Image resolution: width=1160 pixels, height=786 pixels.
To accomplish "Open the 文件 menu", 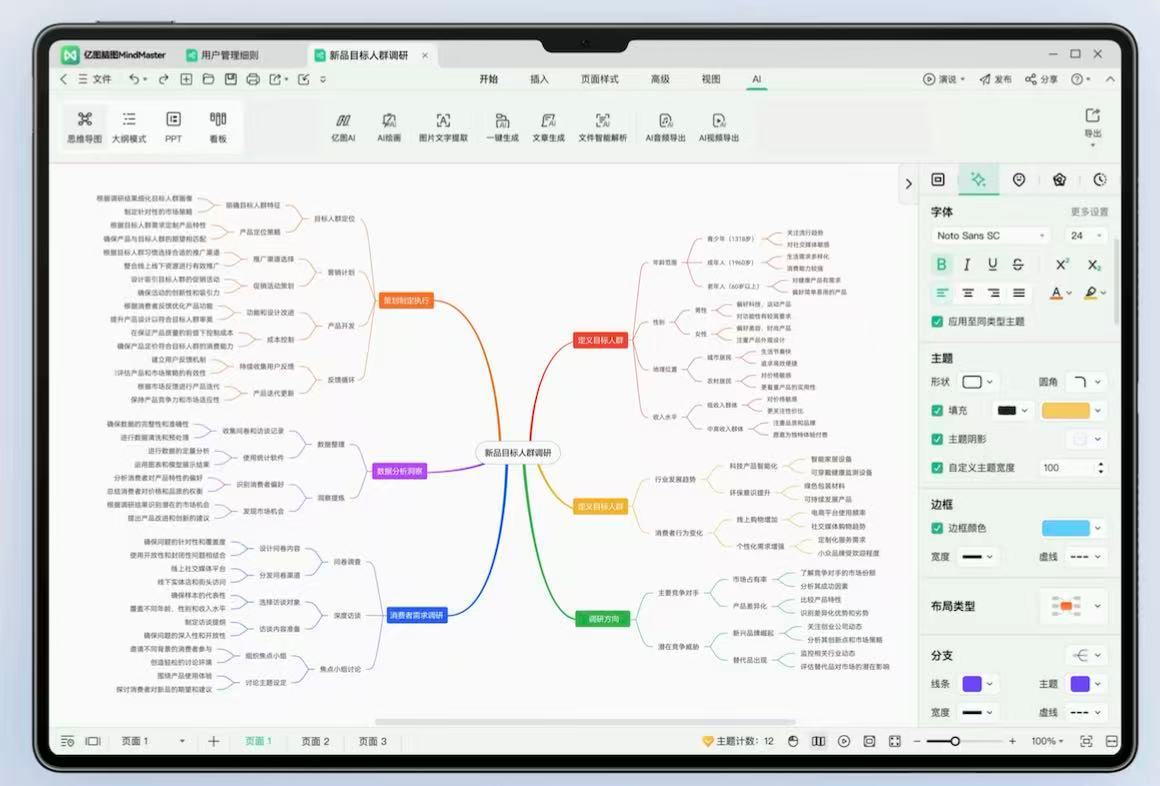I will 95,78.
